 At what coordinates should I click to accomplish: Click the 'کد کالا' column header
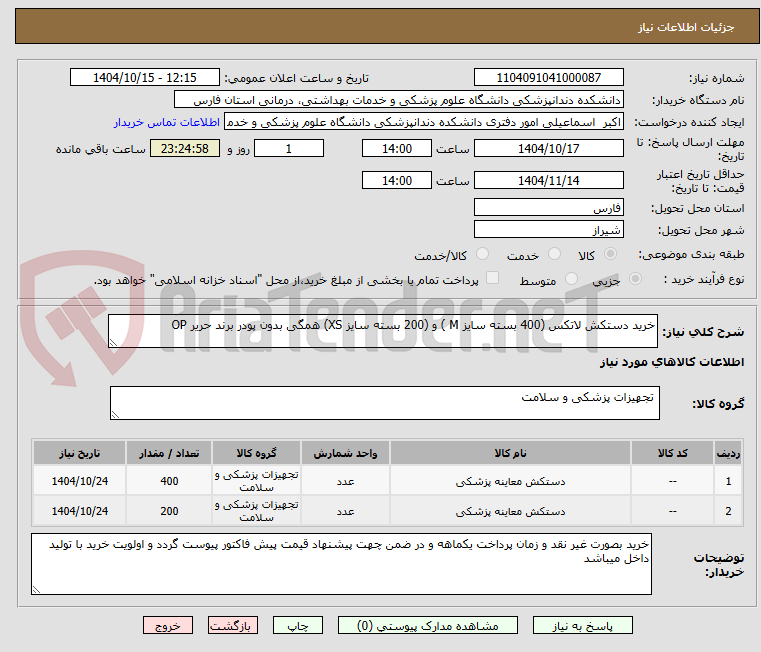[x=672, y=453]
